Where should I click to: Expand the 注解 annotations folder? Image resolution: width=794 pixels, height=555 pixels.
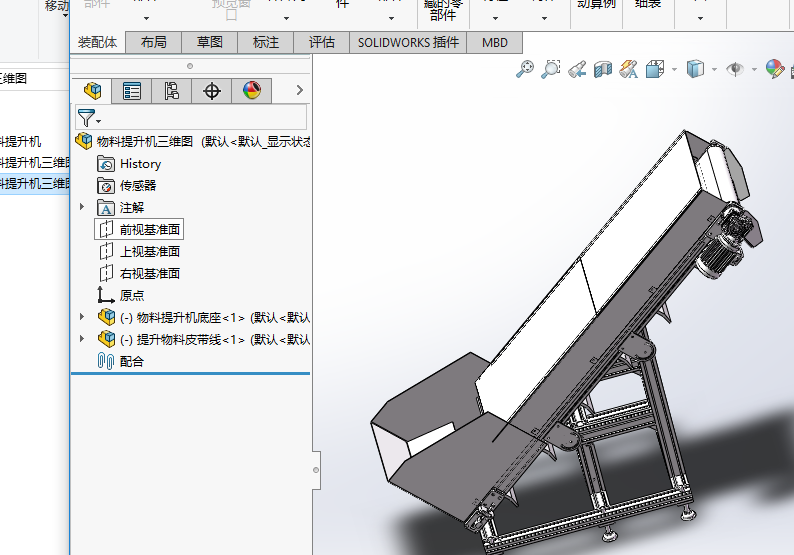(x=82, y=208)
